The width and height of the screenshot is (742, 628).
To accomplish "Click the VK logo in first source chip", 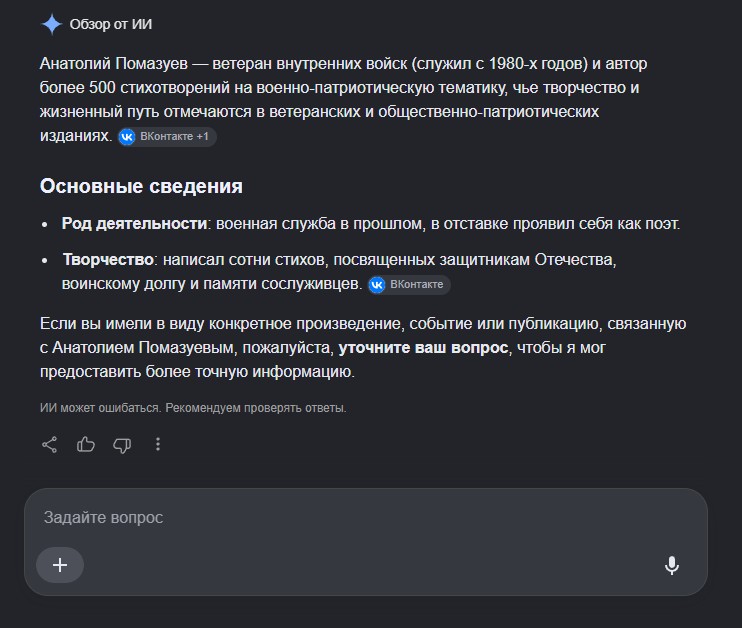I will tap(127, 137).
